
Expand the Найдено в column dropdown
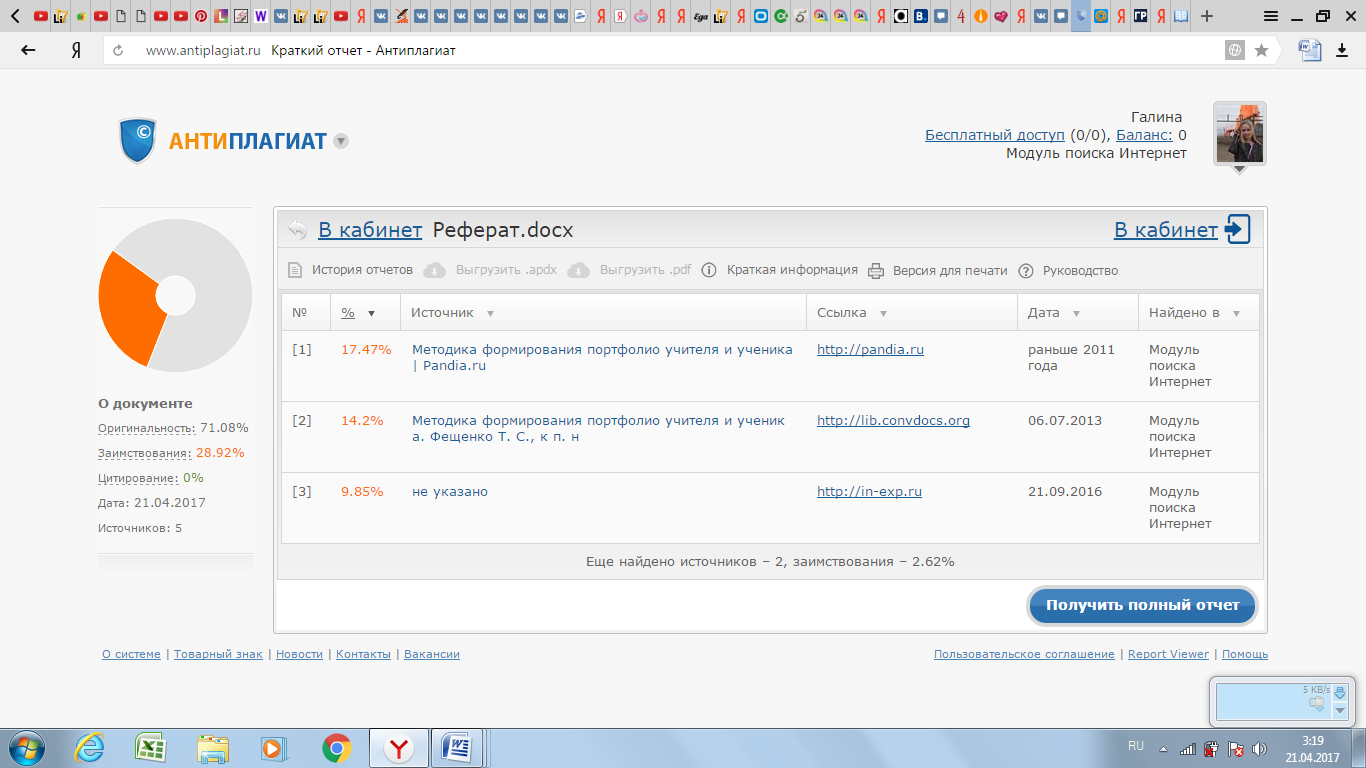pos(1236,313)
